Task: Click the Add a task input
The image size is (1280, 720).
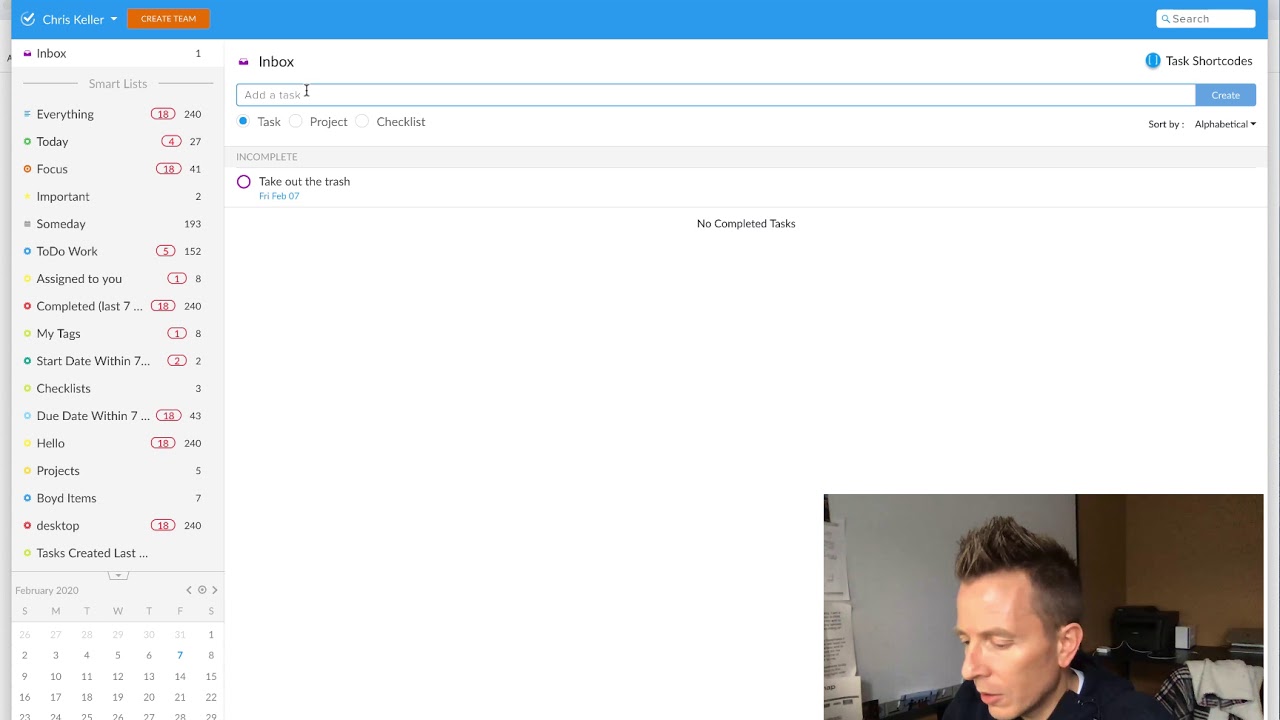Action: 715,95
